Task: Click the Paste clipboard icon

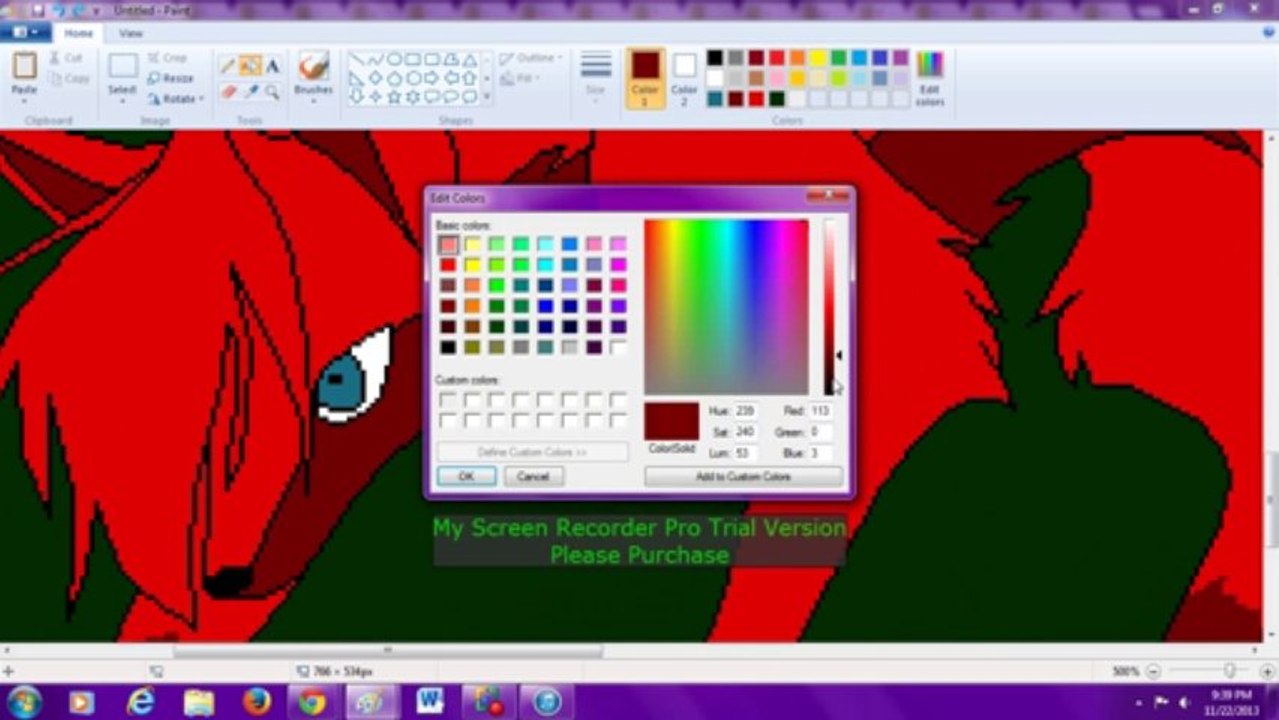Action: point(25,67)
